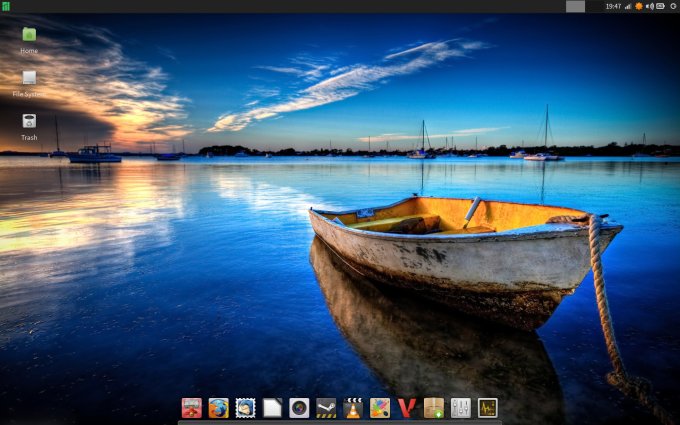Open the audio mixer sliders icon
Viewport: 680px width, 425px height.
[x=460, y=408]
